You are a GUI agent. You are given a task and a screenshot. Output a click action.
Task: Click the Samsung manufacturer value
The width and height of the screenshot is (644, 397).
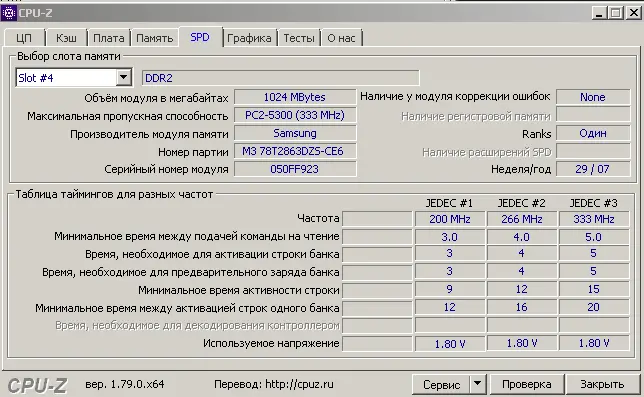[x=295, y=133]
